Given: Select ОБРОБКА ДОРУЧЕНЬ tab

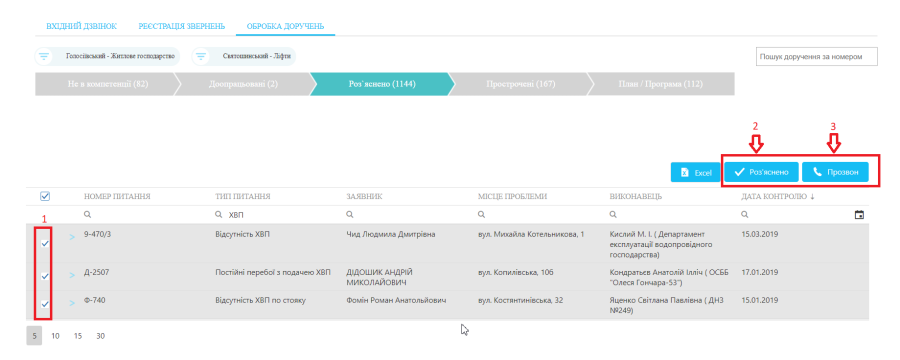Looking at the screenshot, I should click(285, 26).
